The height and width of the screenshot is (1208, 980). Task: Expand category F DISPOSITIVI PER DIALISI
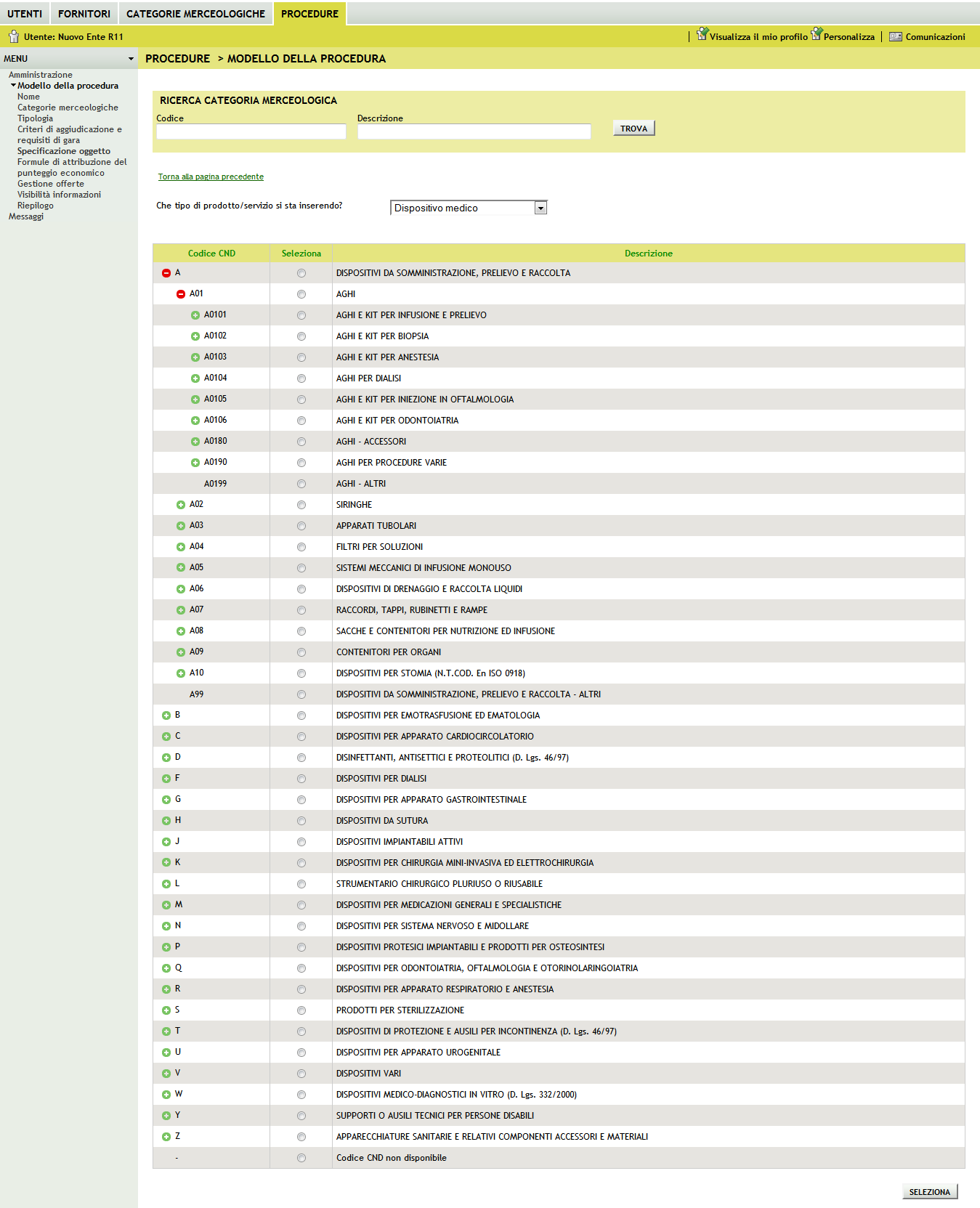coord(166,779)
